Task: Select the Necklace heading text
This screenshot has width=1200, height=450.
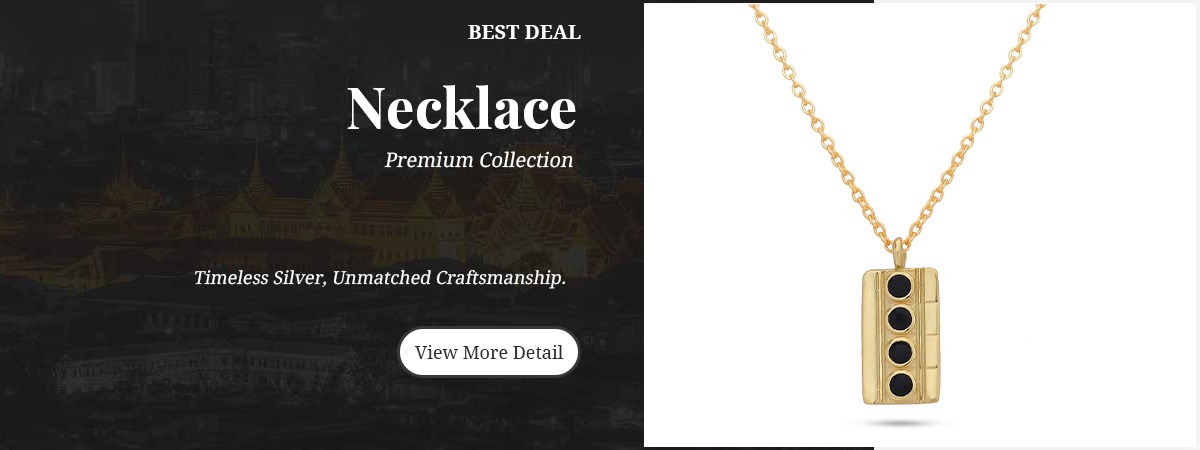Action: tap(462, 107)
